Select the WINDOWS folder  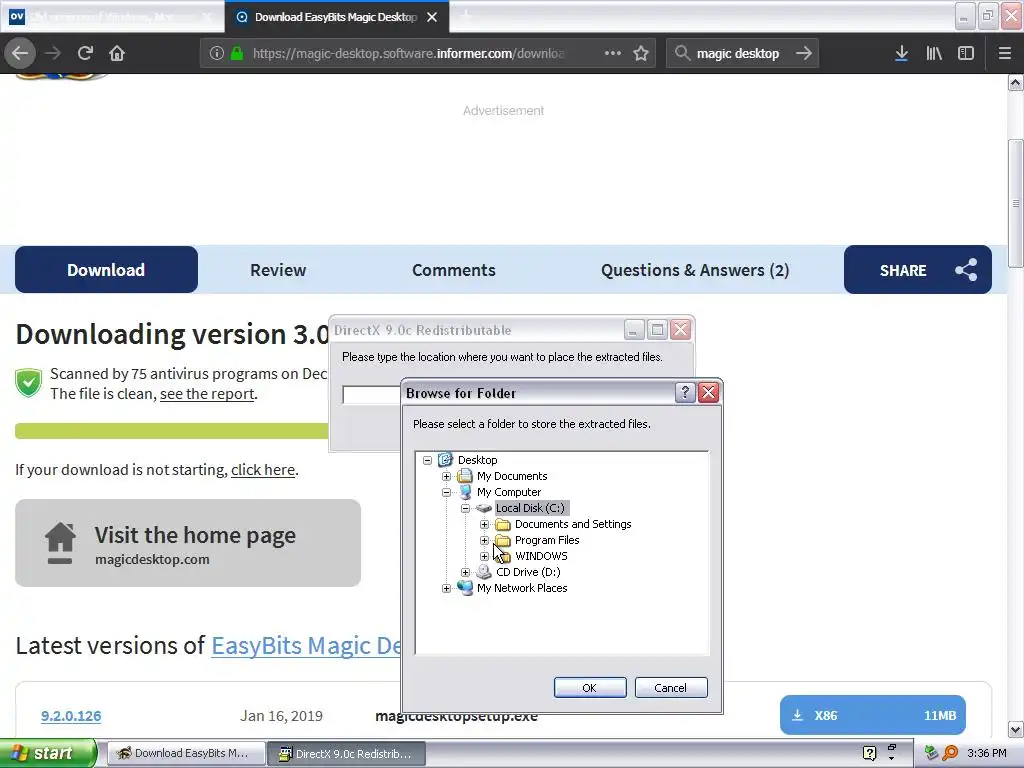coord(541,556)
